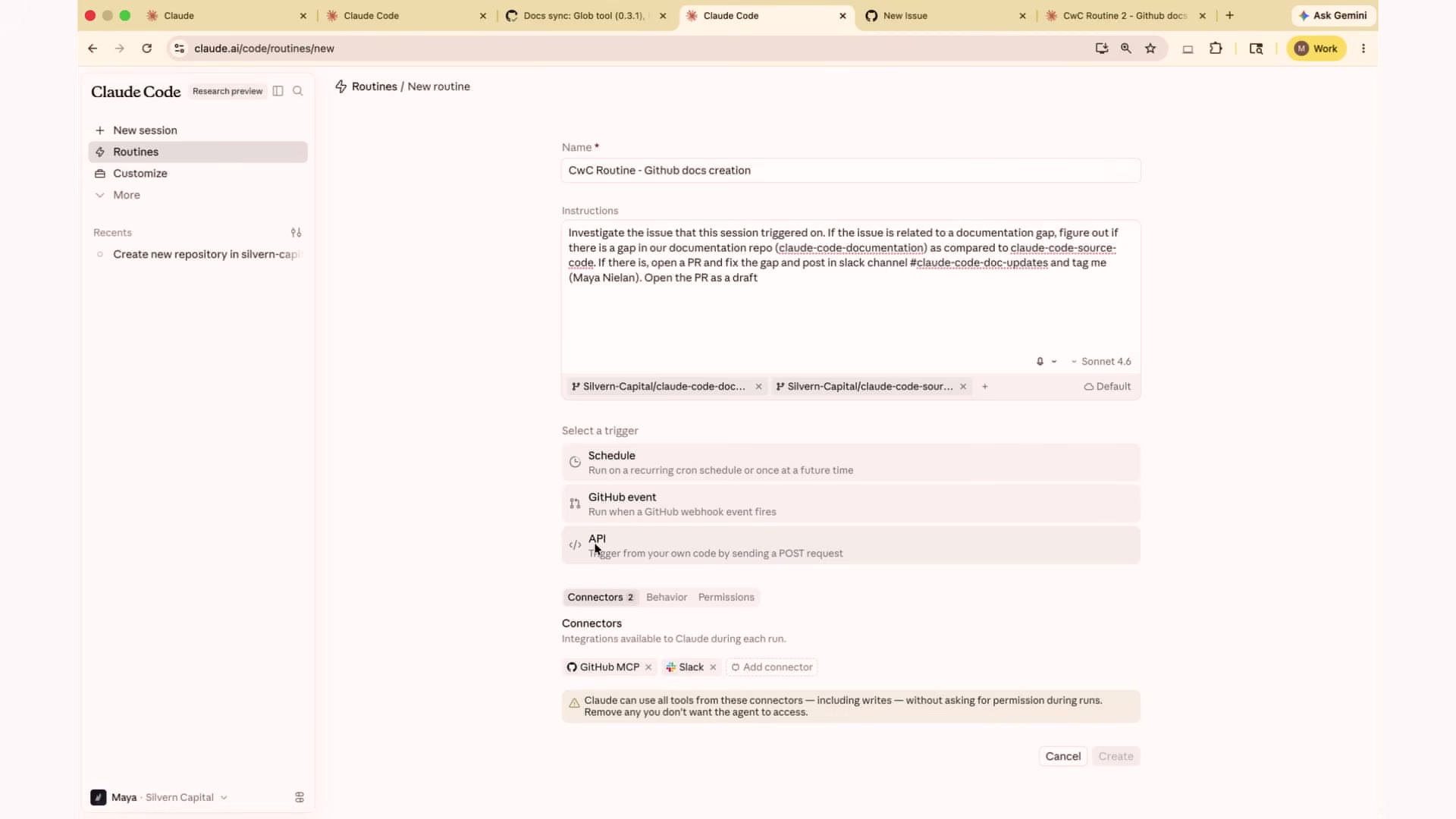Edit the routine Name field
This screenshot has width=1456, height=819.
pos(851,171)
